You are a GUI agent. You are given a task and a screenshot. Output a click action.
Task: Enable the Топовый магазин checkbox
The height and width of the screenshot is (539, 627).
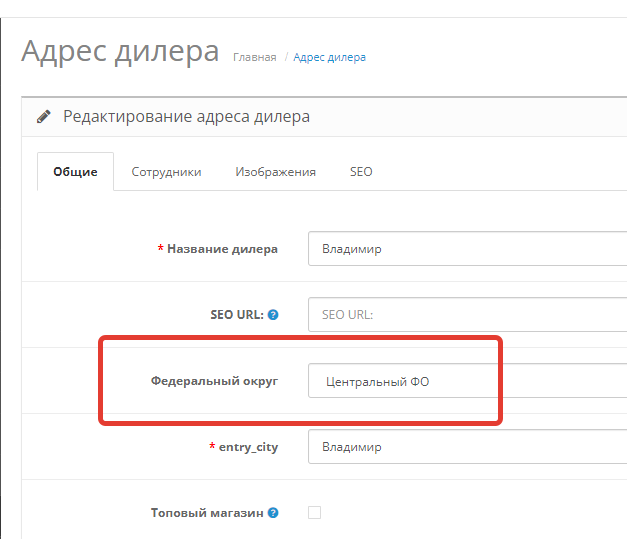pyautogui.click(x=315, y=513)
